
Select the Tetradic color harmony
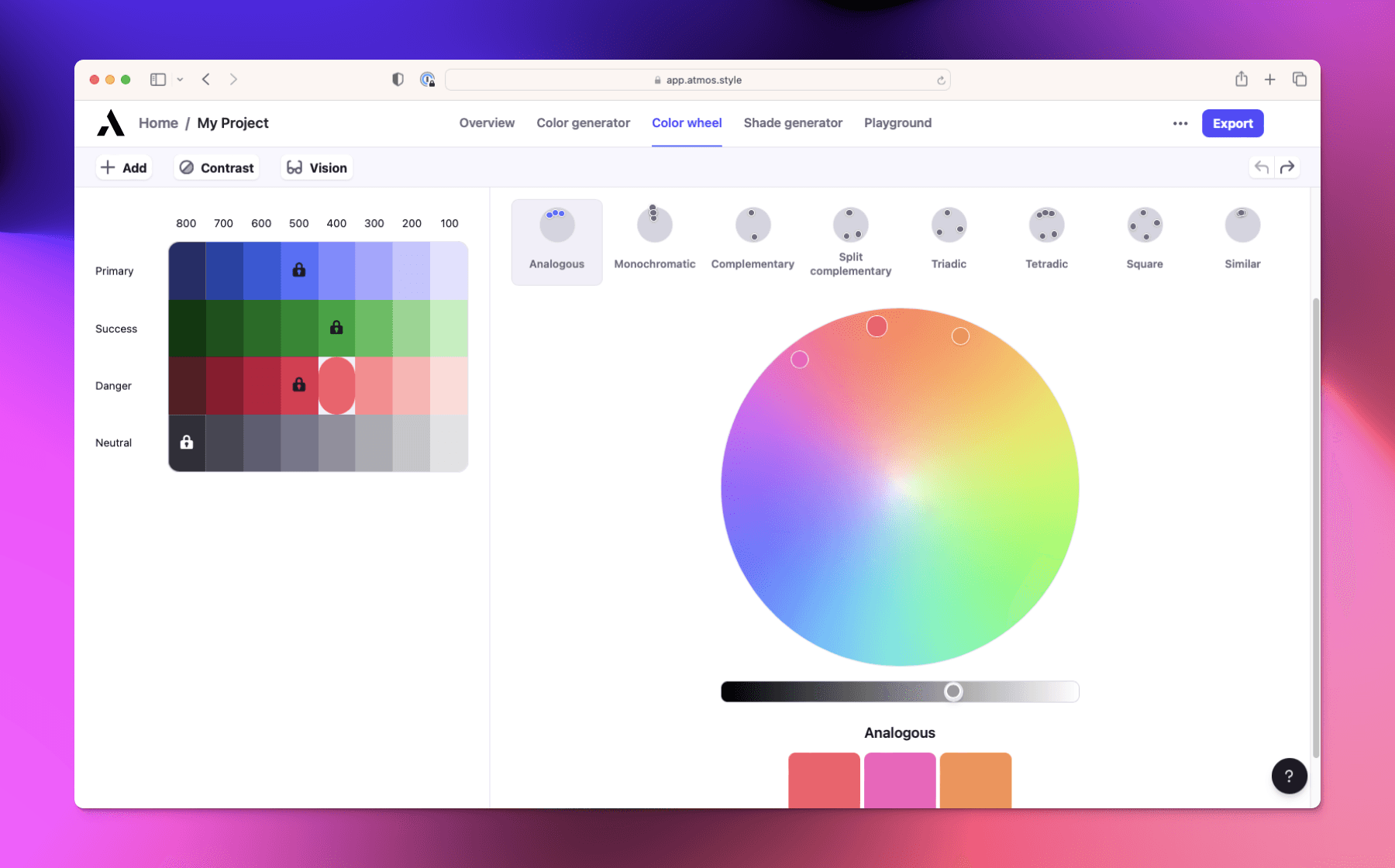pos(1046,224)
